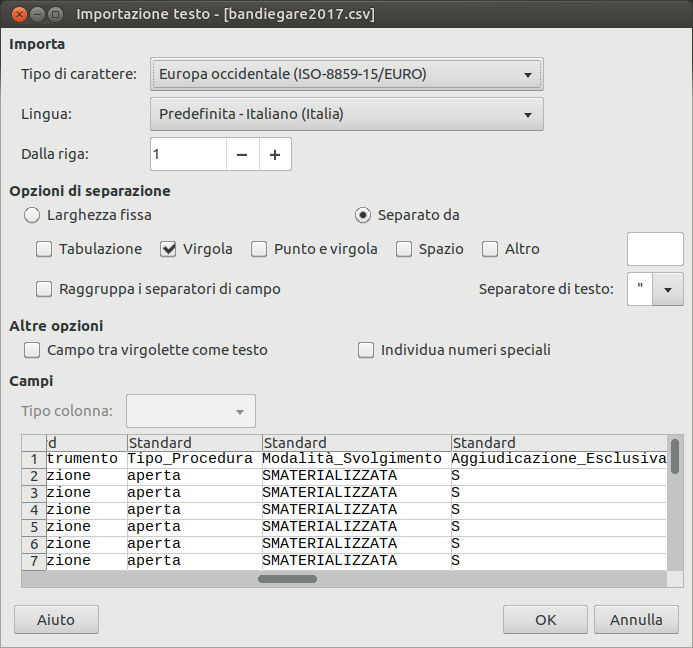Increase Dalla riga with plus button
693x648 pixels.
tap(275, 154)
